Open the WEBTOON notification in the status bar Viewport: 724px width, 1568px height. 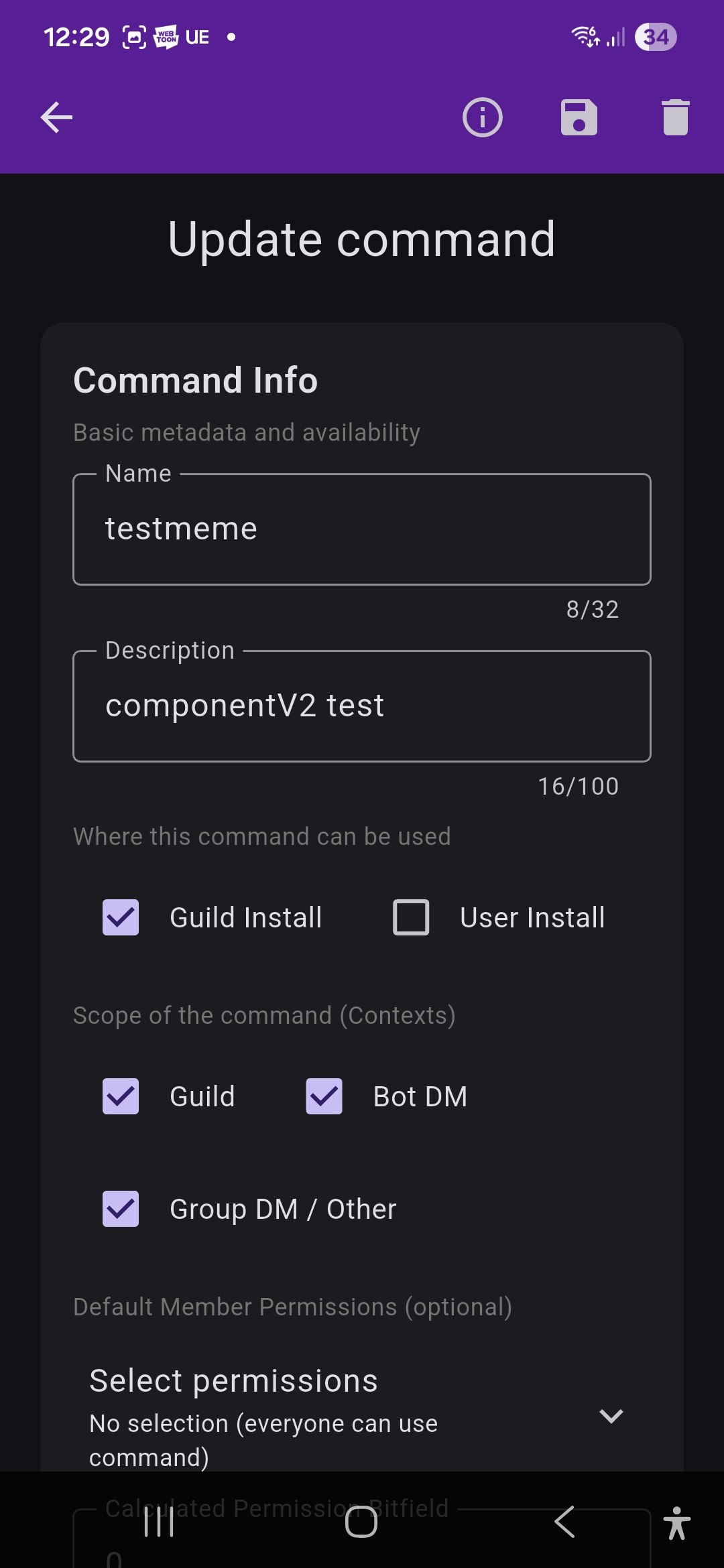click(x=166, y=37)
